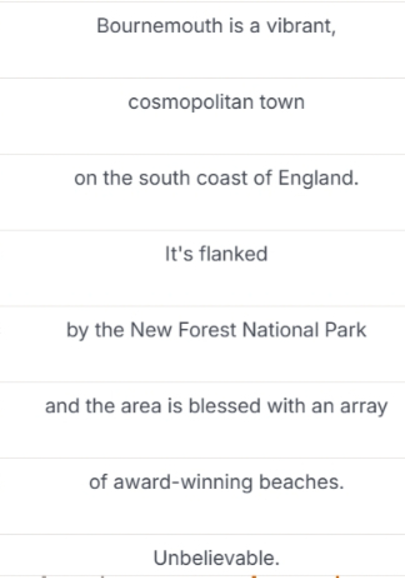
Task: Click the 'cosmopolitan town' caption line
Action: click(202, 116)
